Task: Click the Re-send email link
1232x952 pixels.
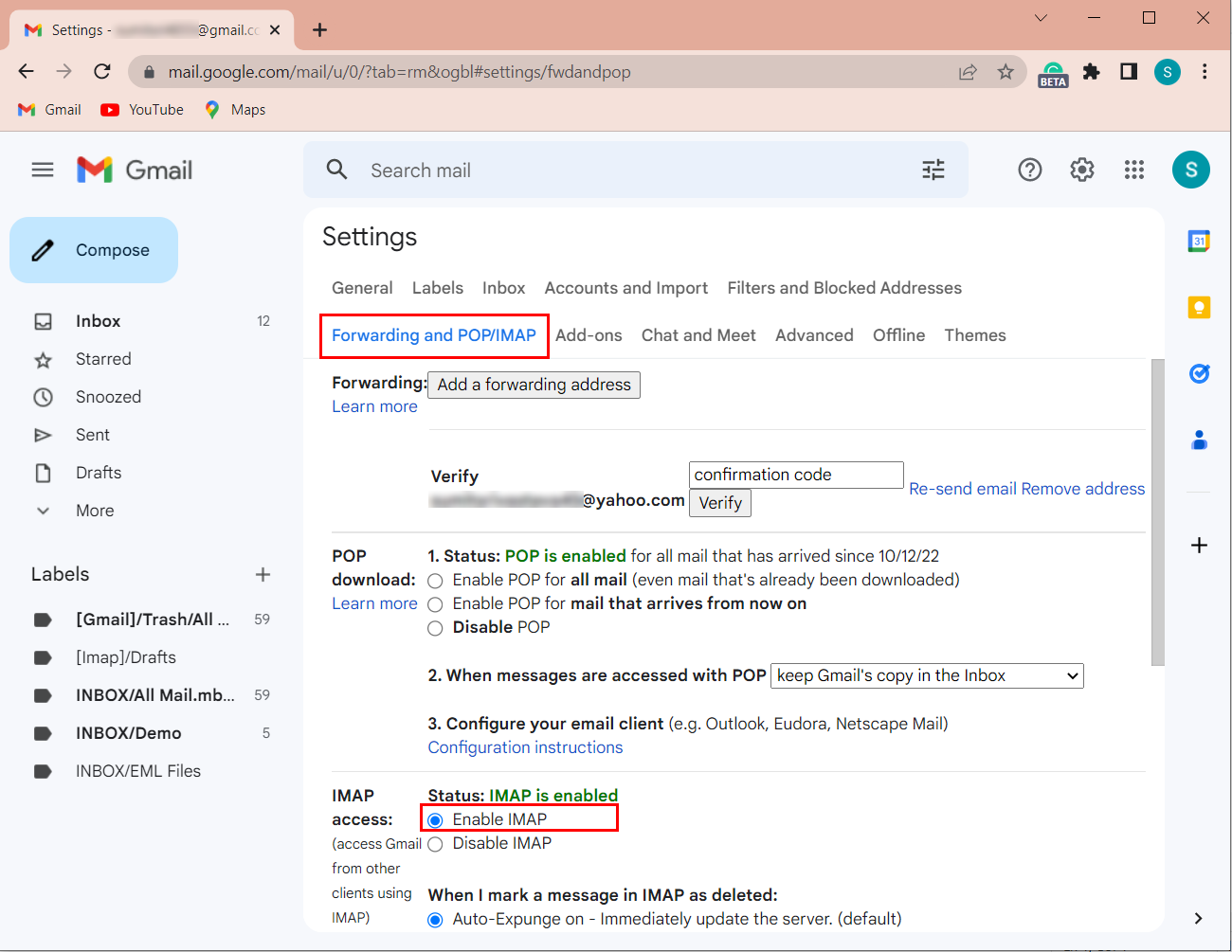Action: tap(963, 489)
